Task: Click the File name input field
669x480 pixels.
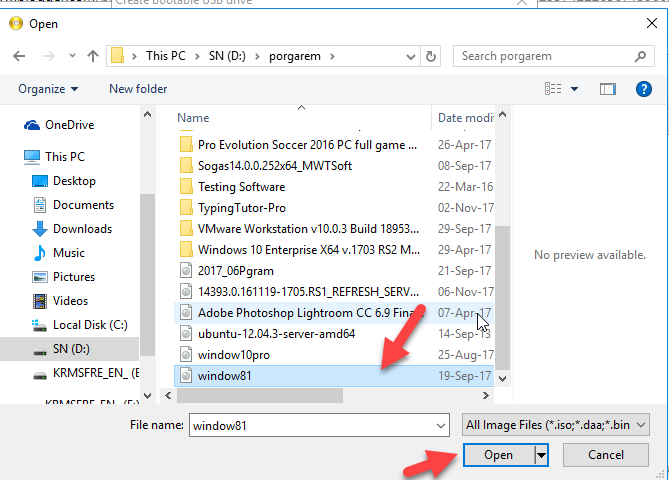Action: coord(313,425)
